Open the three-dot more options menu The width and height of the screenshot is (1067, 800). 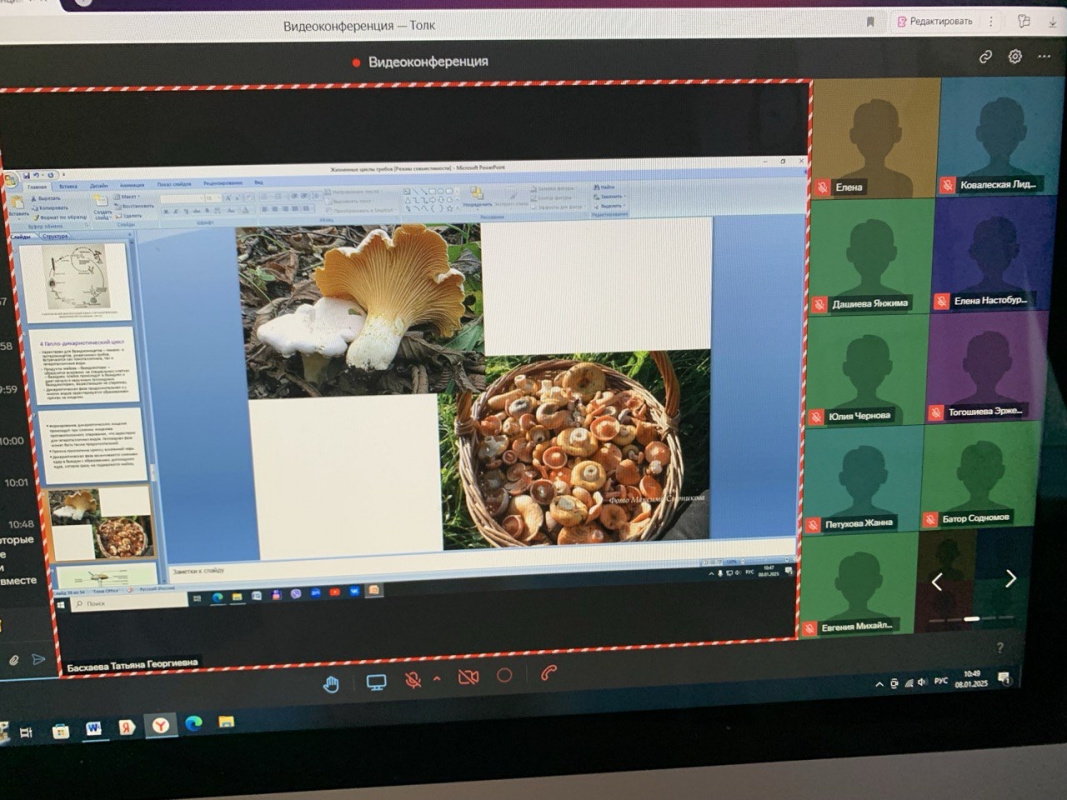[x=1044, y=57]
